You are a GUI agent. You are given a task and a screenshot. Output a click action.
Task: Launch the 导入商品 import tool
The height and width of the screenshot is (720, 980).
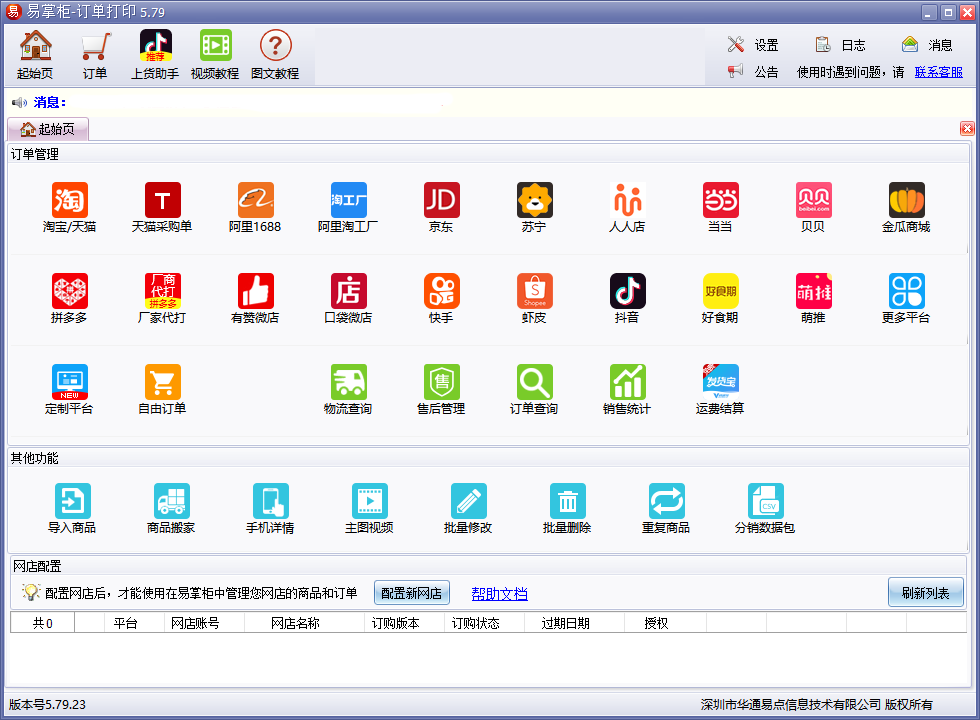pos(72,508)
